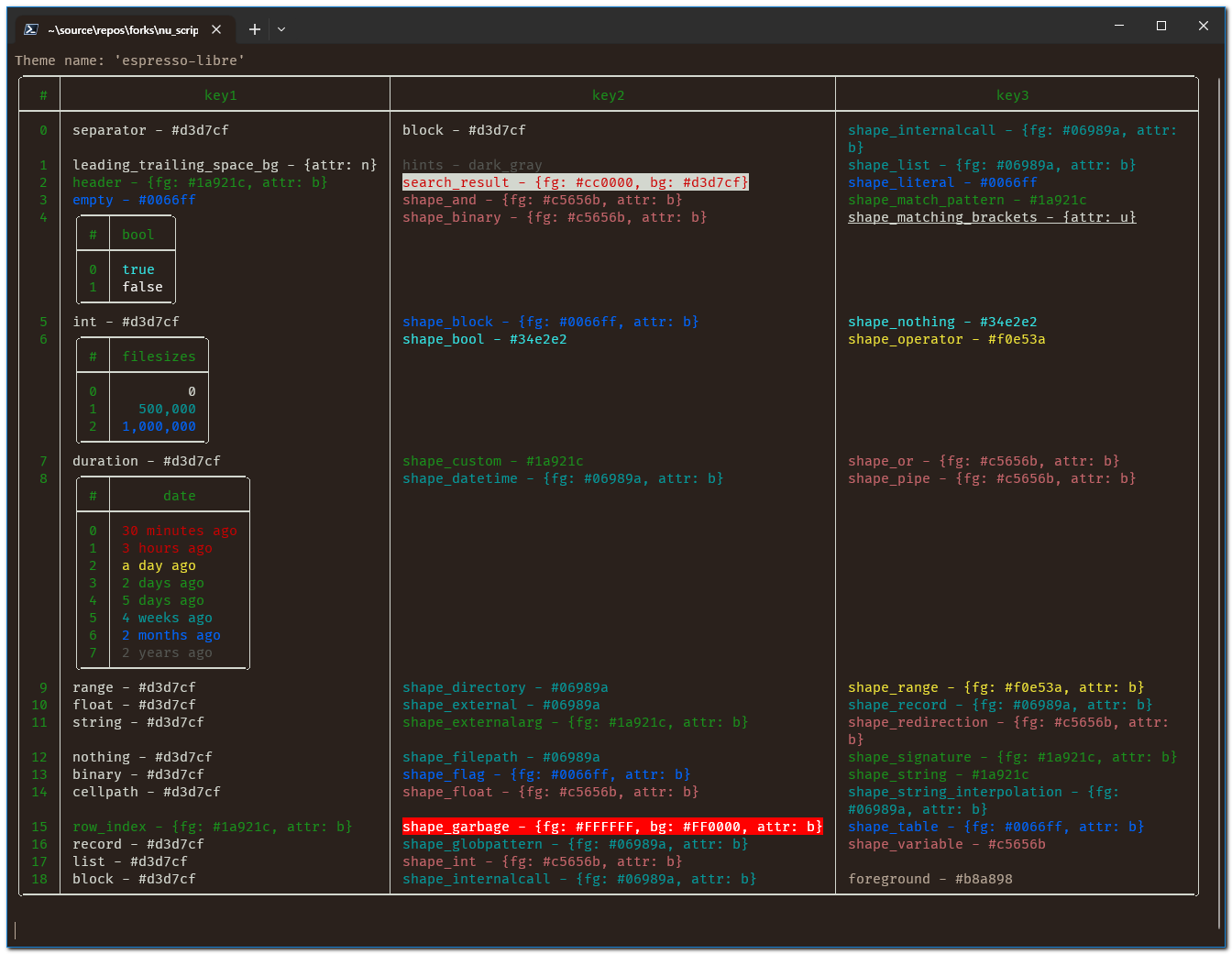This screenshot has height=954, width=1232.
Task: Click 'shape_directory - #06989a' text
Action: point(505,687)
